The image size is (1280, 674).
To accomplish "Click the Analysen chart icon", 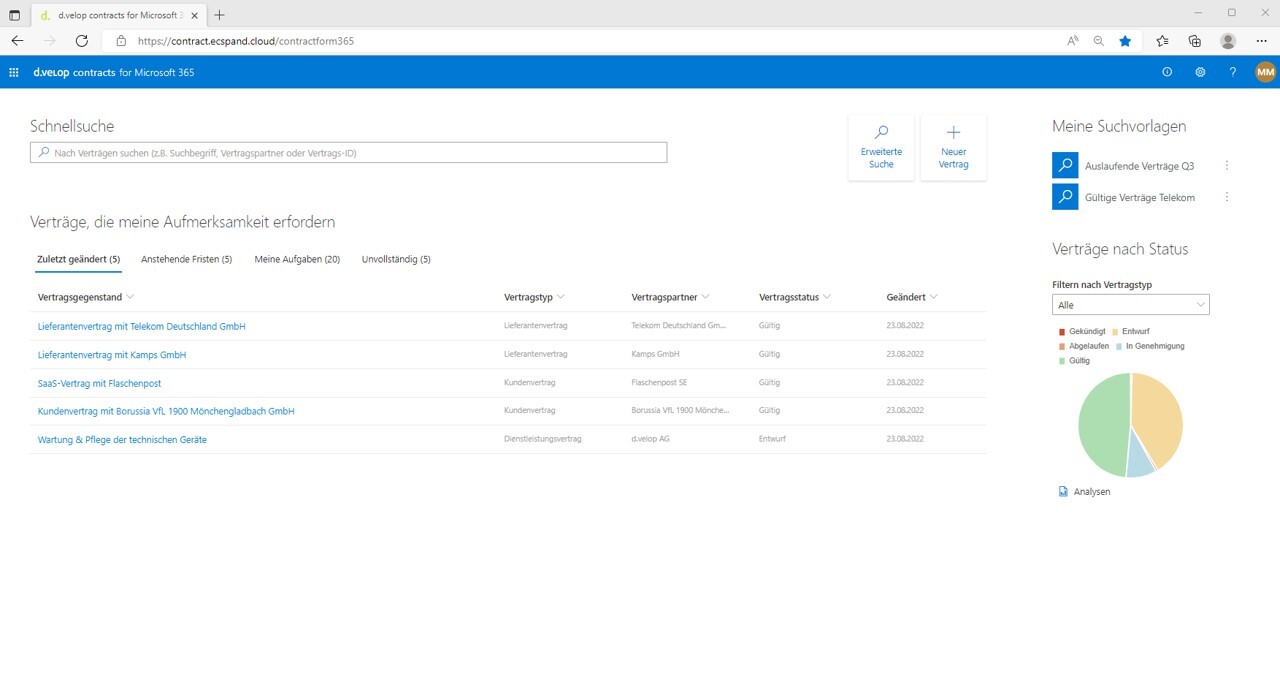I will (x=1063, y=491).
